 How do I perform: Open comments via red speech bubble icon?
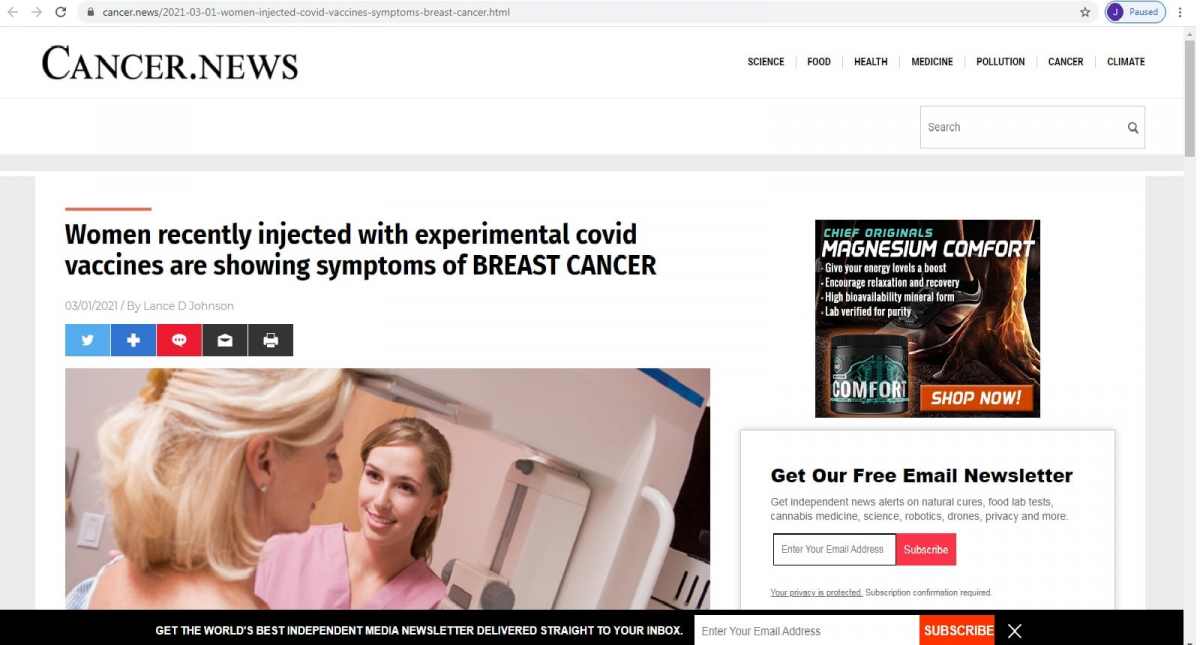click(x=179, y=340)
